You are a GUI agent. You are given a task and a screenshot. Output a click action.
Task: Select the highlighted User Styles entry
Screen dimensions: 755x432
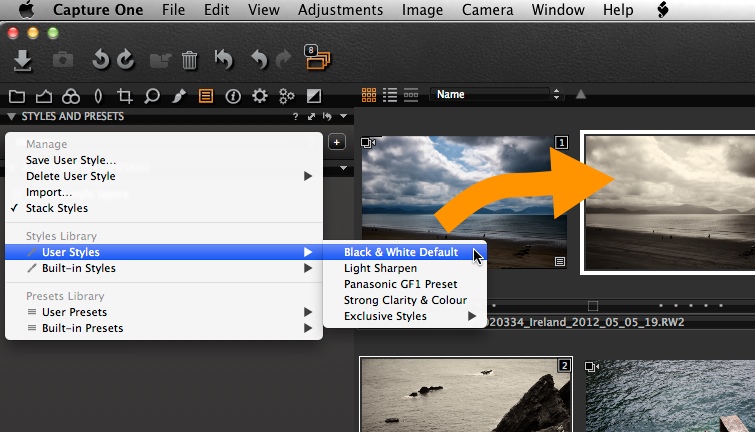tap(164, 252)
